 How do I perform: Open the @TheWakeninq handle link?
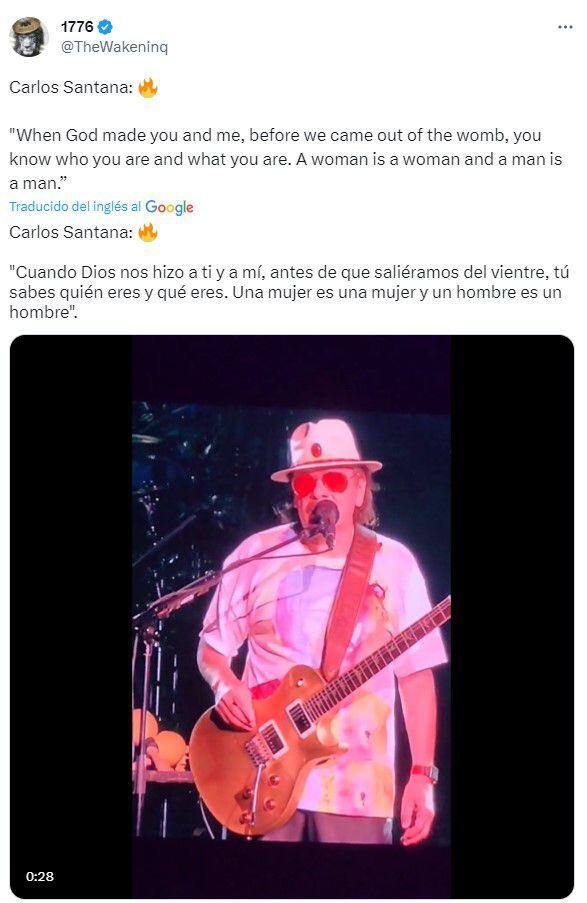115,47
